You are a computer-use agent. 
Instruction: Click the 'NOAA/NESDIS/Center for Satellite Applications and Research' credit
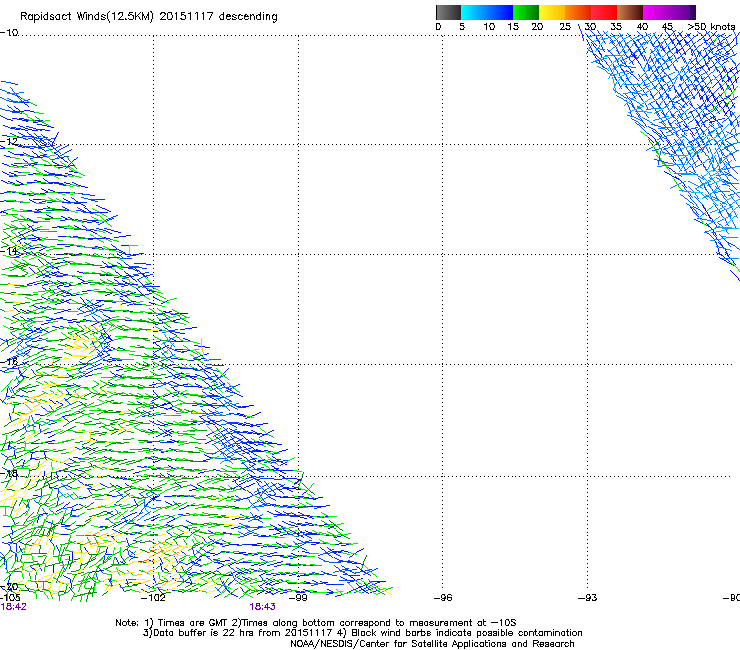432,644
